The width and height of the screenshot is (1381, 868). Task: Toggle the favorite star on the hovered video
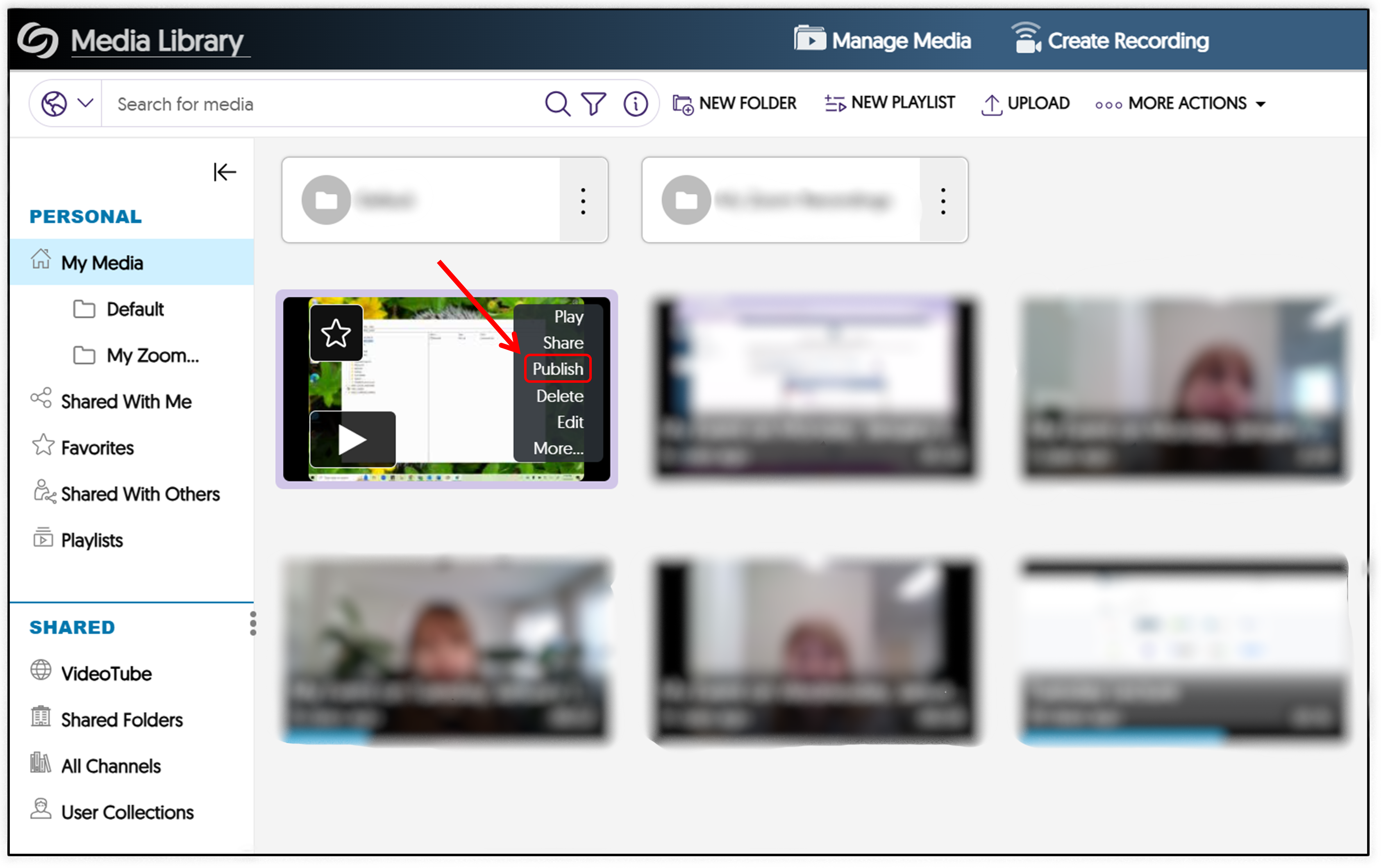336,333
